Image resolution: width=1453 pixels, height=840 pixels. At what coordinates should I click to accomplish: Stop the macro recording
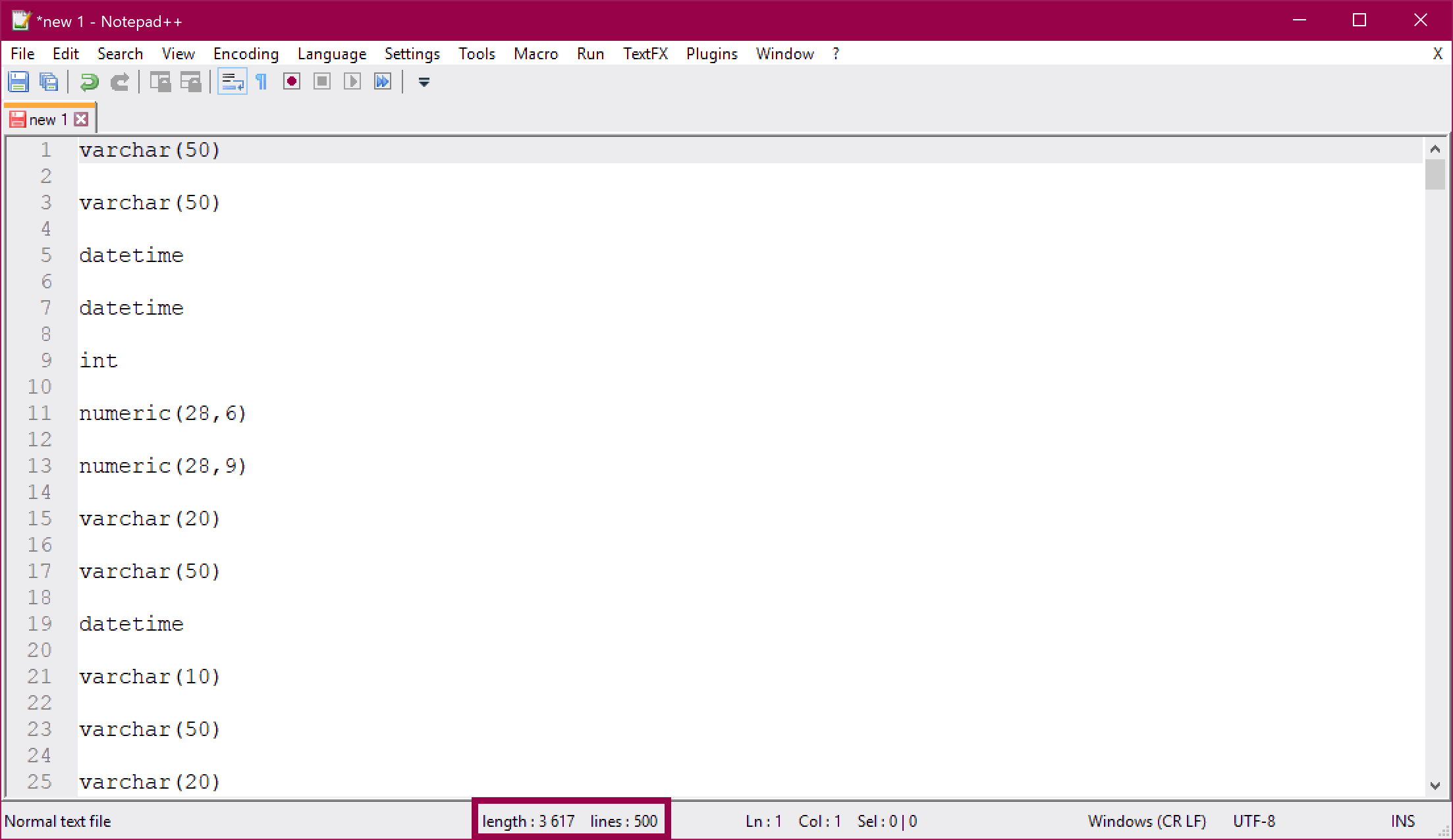321,81
